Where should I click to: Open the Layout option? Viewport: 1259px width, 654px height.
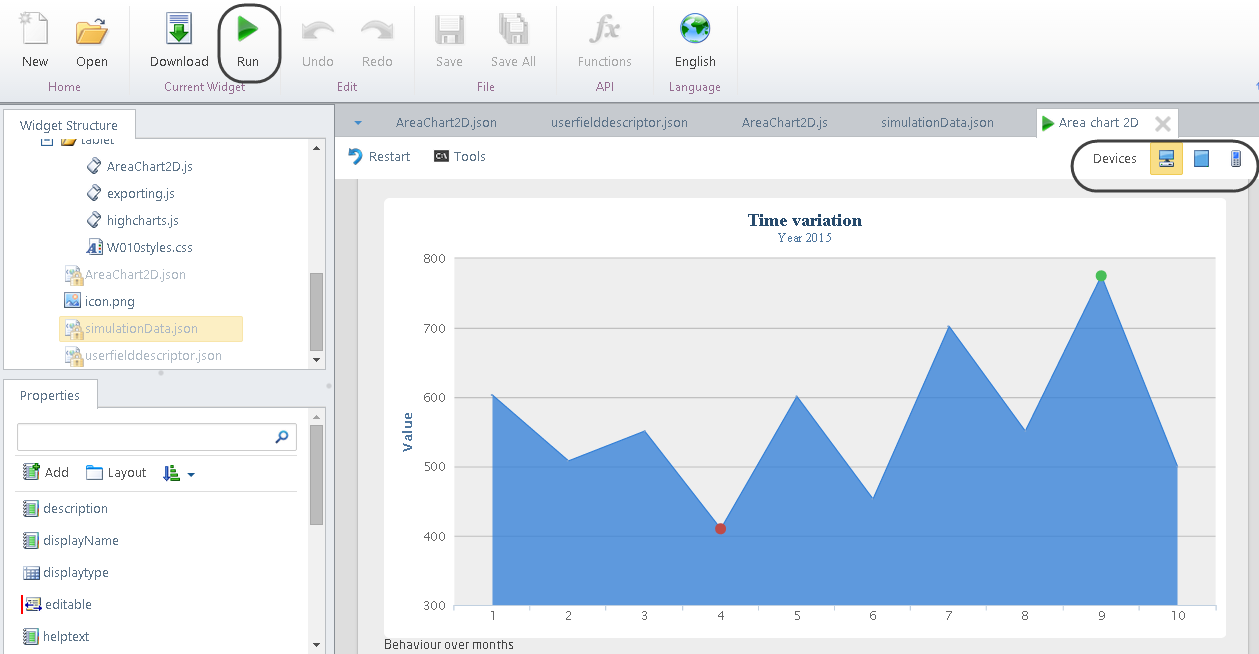[x=116, y=472]
